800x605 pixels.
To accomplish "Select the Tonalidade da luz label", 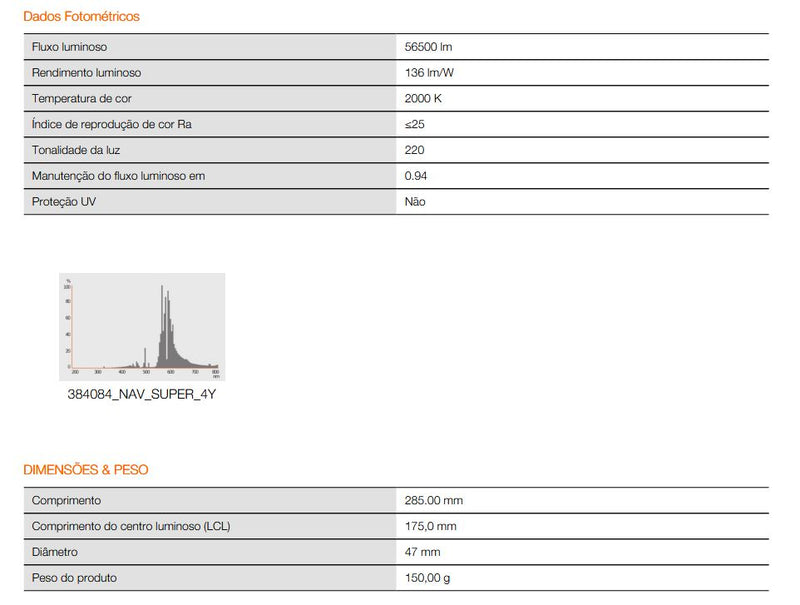I will [x=76, y=150].
